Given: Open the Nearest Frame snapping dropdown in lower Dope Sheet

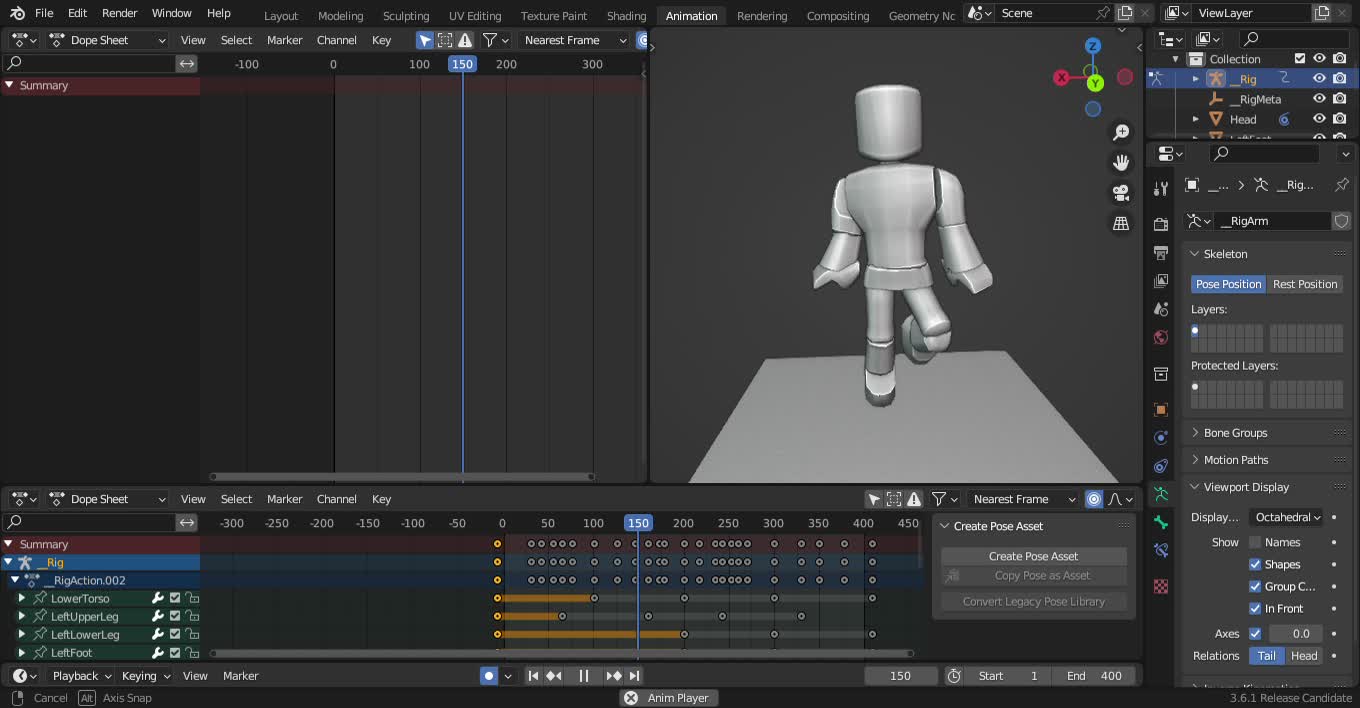Looking at the screenshot, I should coord(1023,499).
